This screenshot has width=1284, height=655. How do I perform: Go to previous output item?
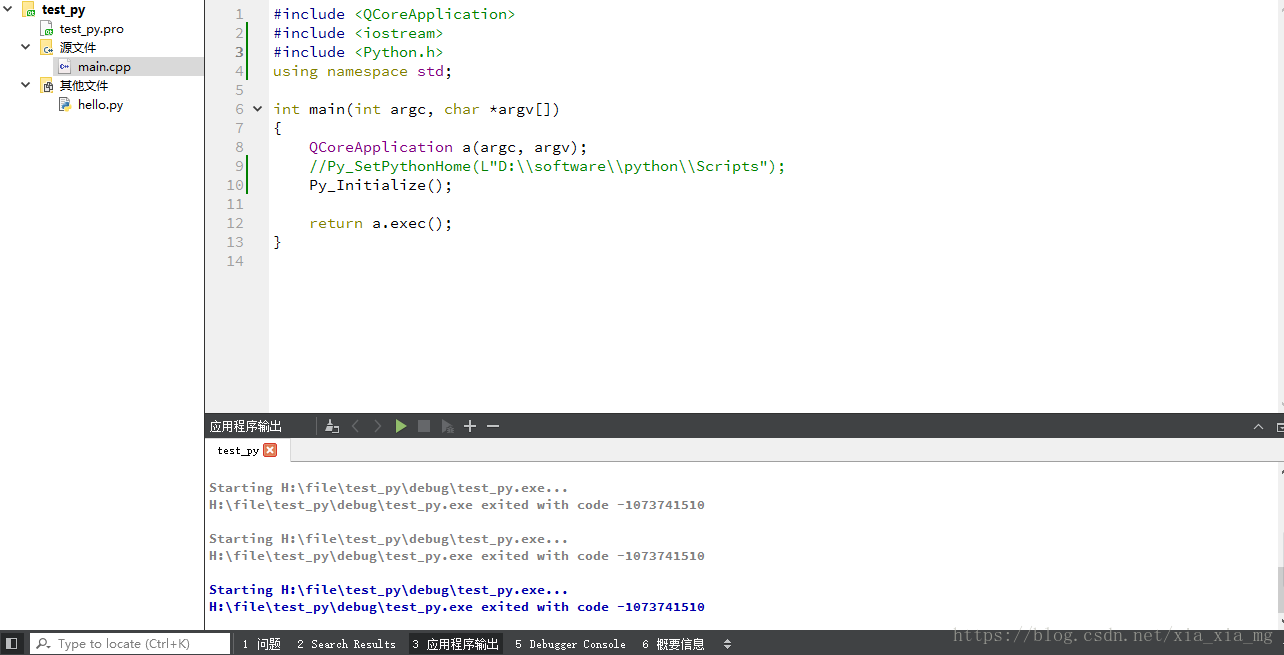pyautogui.click(x=355, y=426)
